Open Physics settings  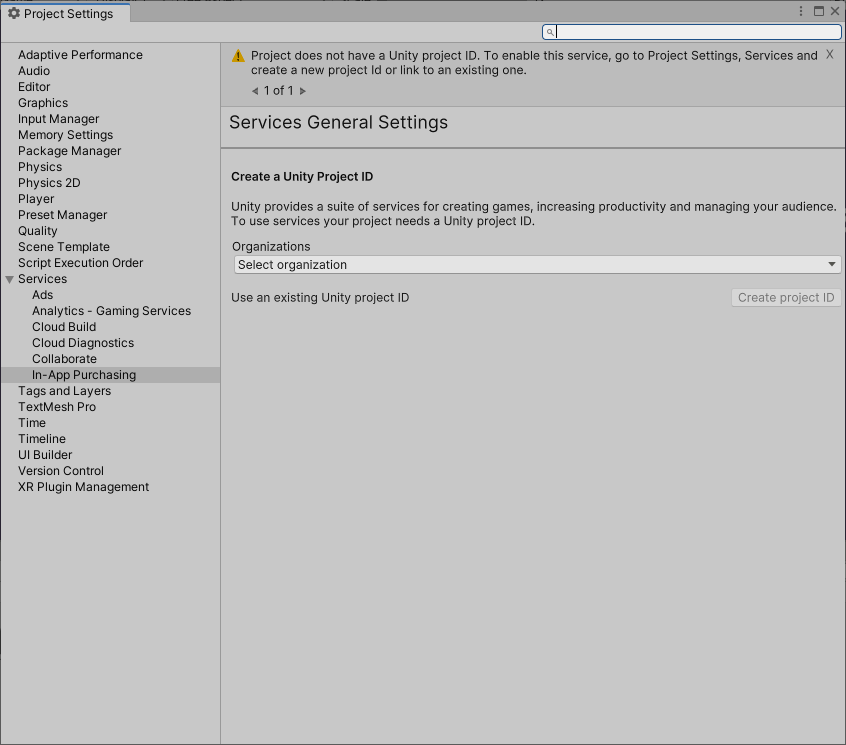(x=40, y=167)
